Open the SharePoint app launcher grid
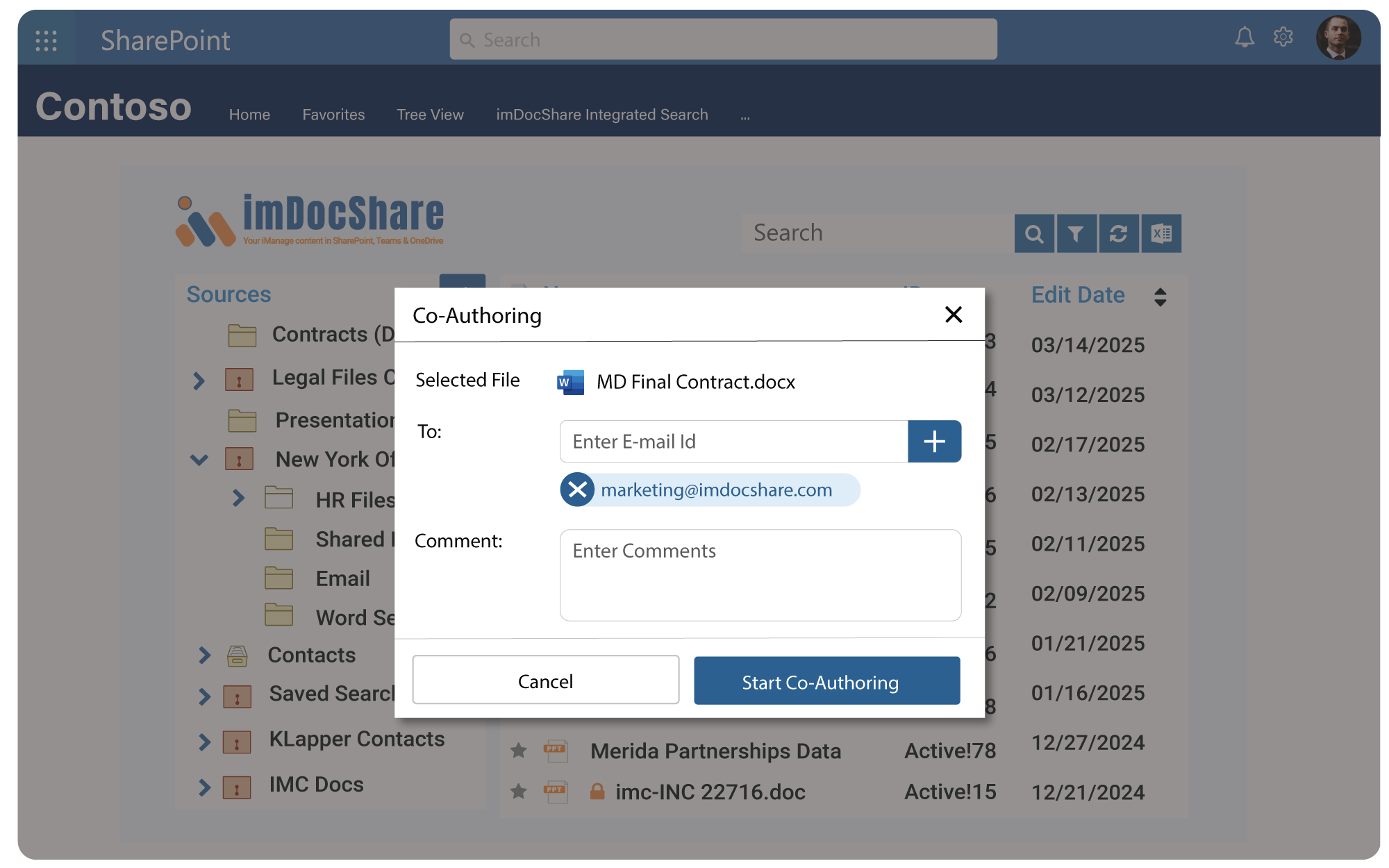 [x=46, y=40]
